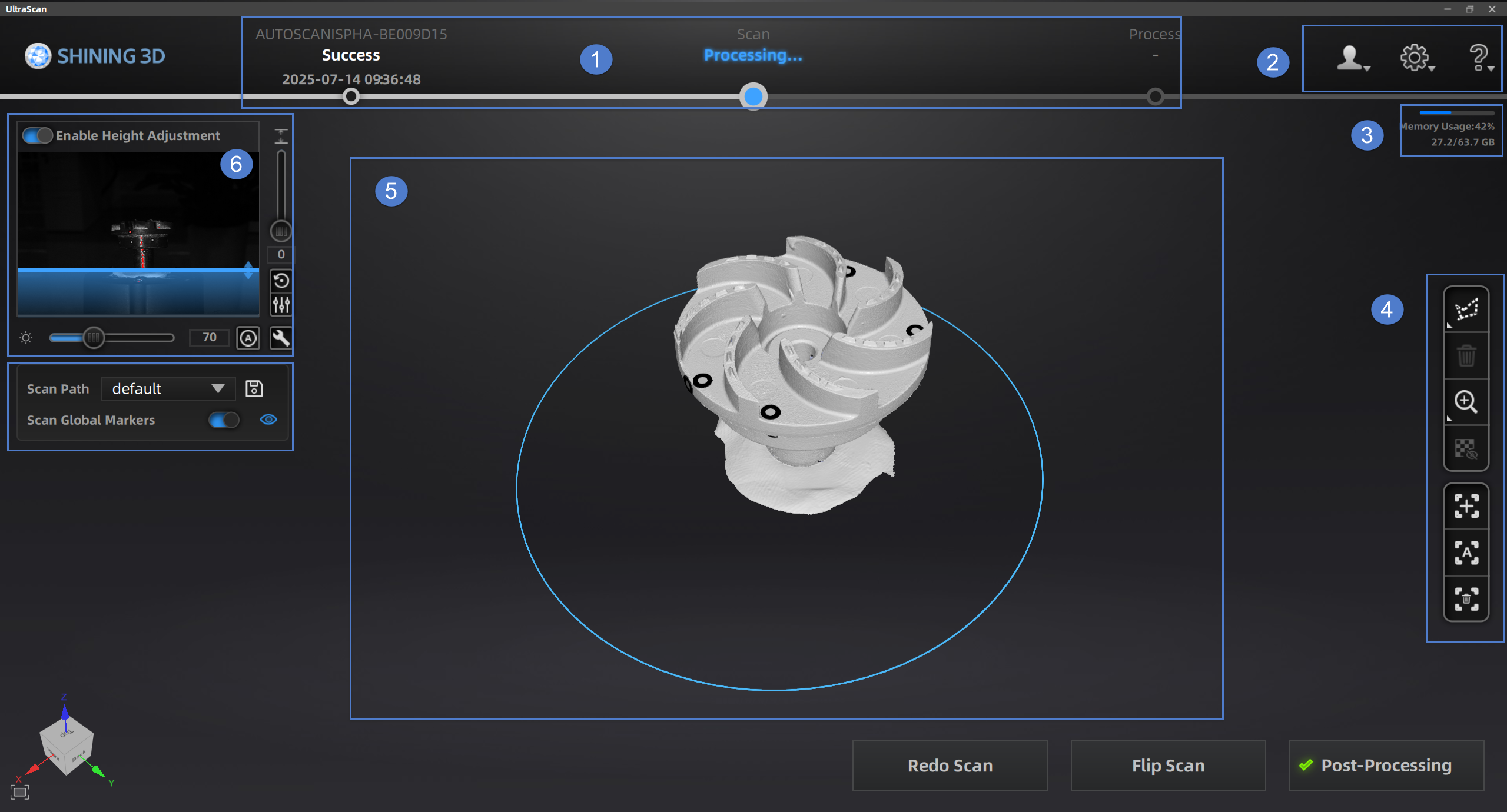Click the reset height rotation icon

coord(281,281)
